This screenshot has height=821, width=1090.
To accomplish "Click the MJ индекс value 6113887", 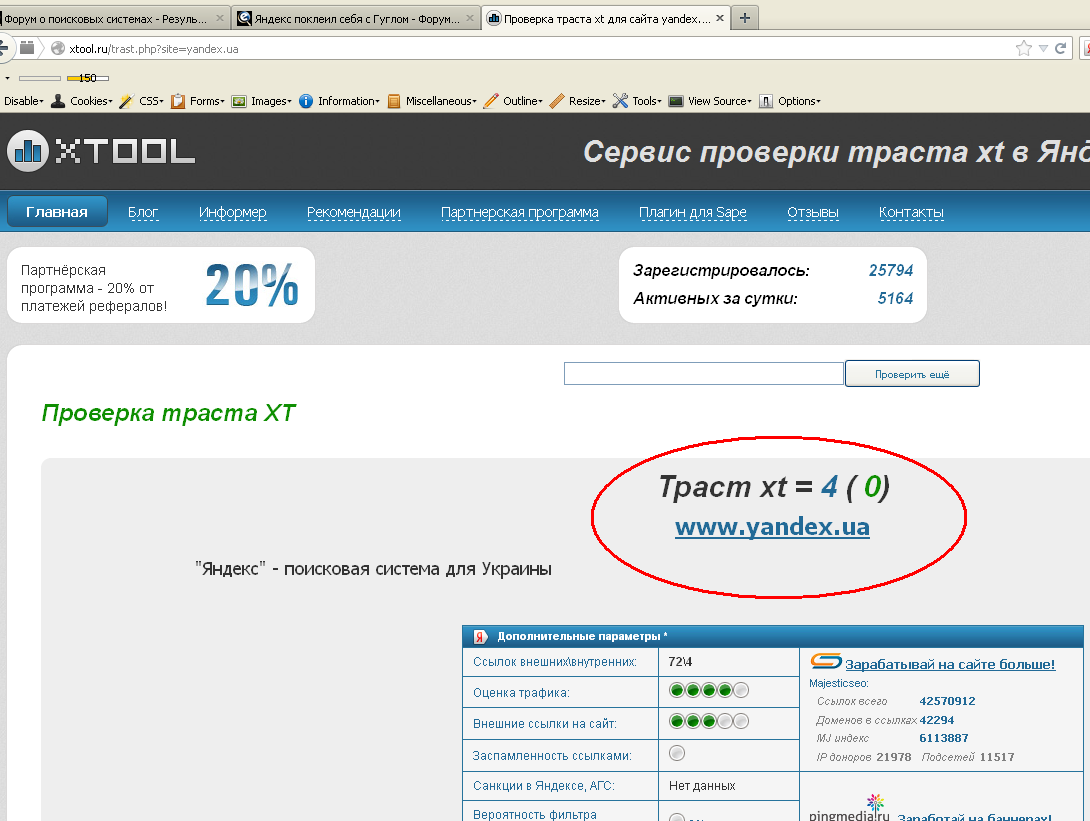I will pyautogui.click(x=944, y=738).
